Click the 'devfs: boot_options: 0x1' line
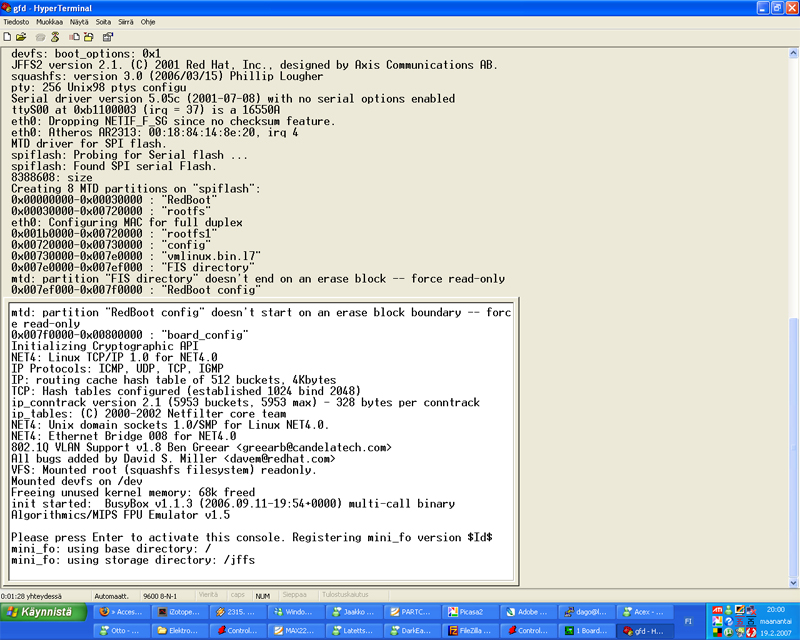The width and height of the screenshot is (800, 640). pyautogui.click(x=86, y=54)
